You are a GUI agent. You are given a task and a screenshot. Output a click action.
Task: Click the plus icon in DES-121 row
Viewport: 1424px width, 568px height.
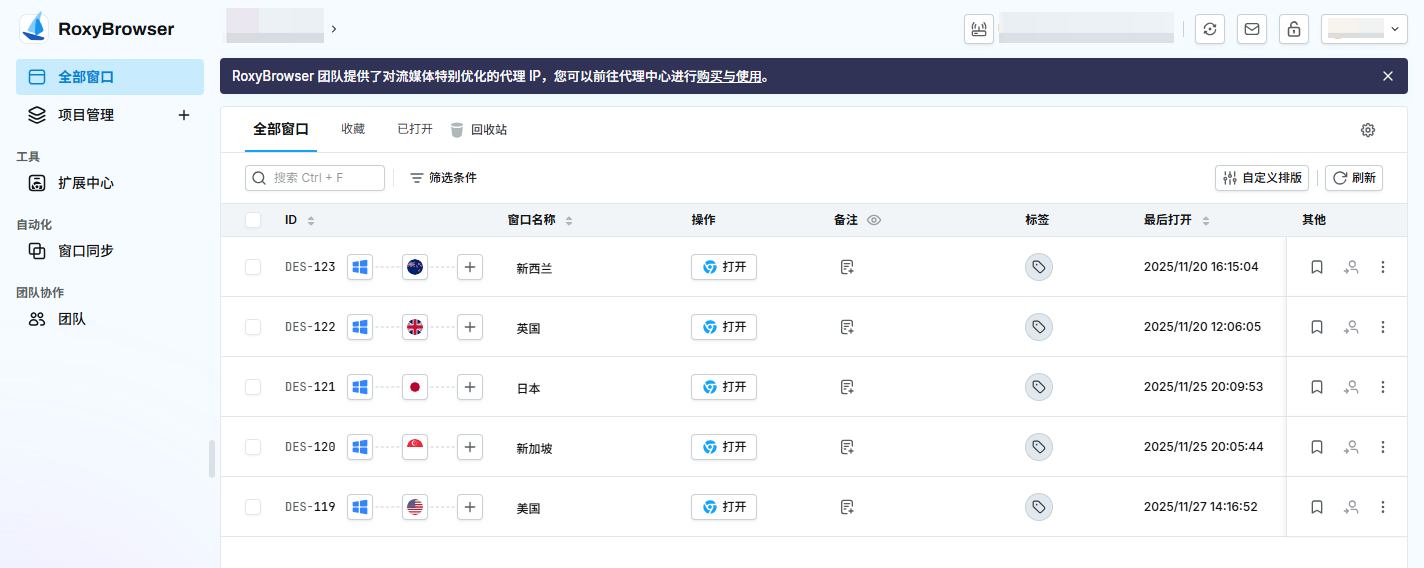click(x=470, y=387)
